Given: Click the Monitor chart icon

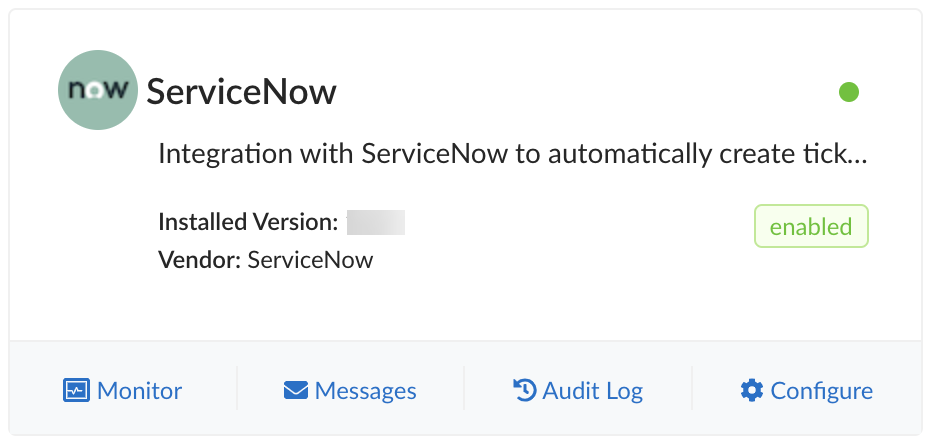Looking at the screenshot, I should 75,390.
